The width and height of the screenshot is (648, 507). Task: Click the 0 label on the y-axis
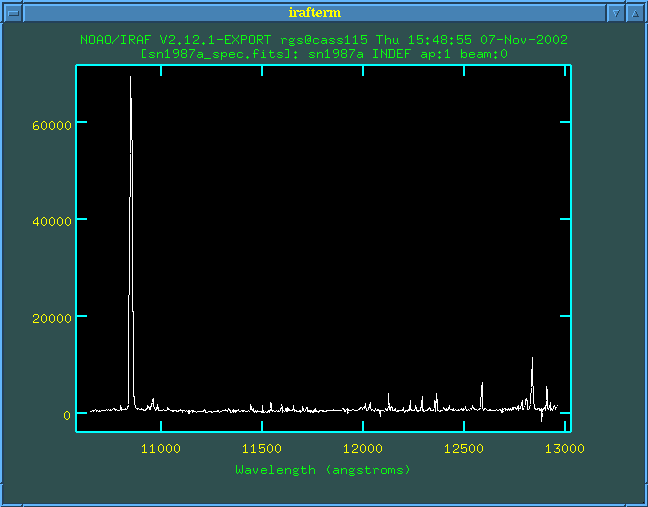67,414
